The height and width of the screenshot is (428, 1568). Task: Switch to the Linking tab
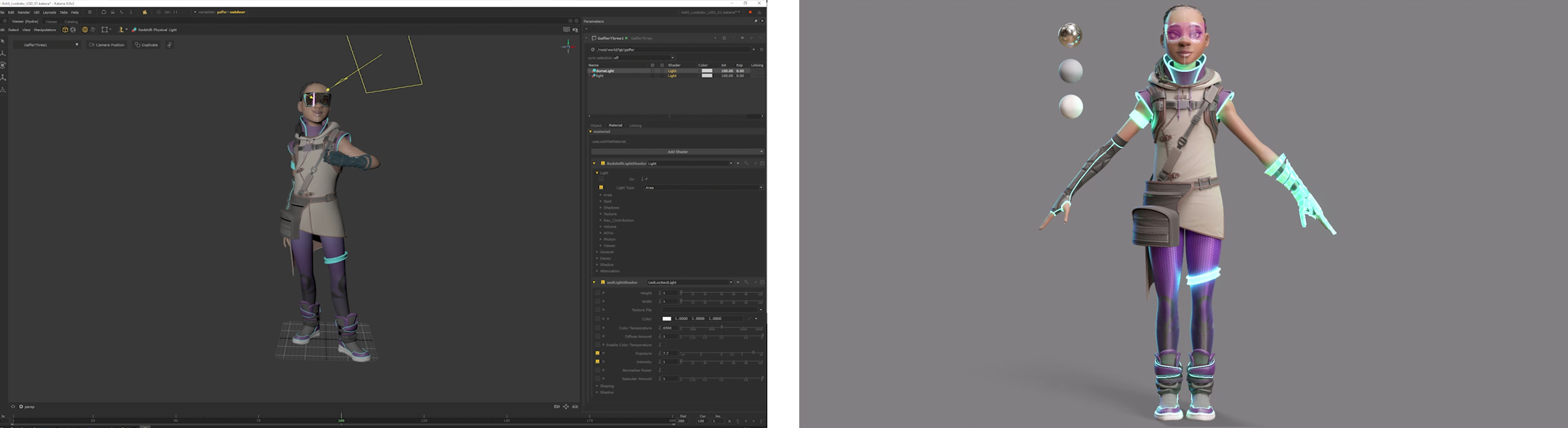635,126
